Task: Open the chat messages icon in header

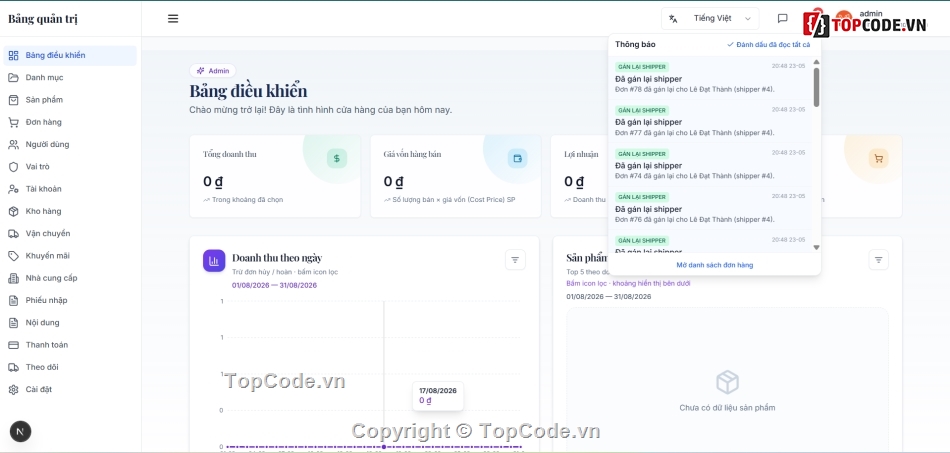Action: point(782,19)
